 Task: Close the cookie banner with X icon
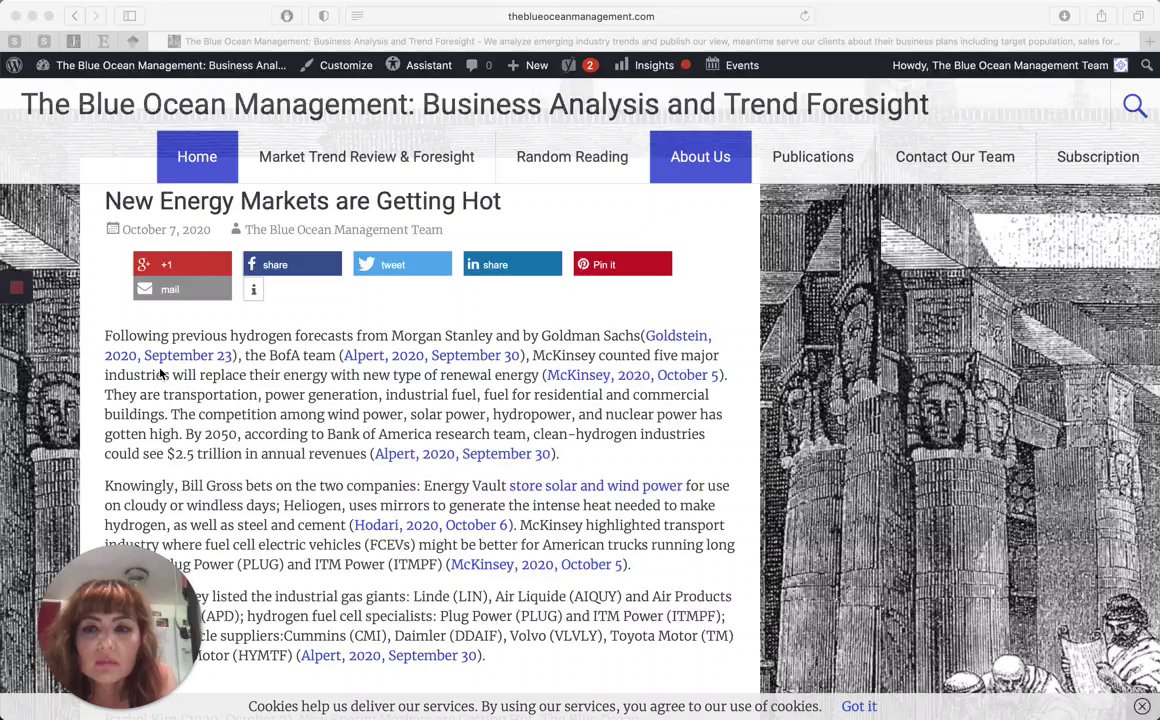coord(1142,706)
